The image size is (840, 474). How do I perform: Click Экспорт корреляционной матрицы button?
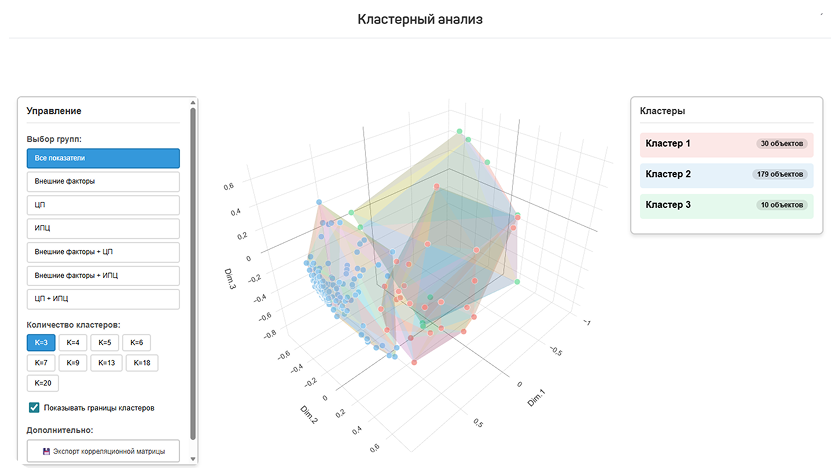[103, 451]
